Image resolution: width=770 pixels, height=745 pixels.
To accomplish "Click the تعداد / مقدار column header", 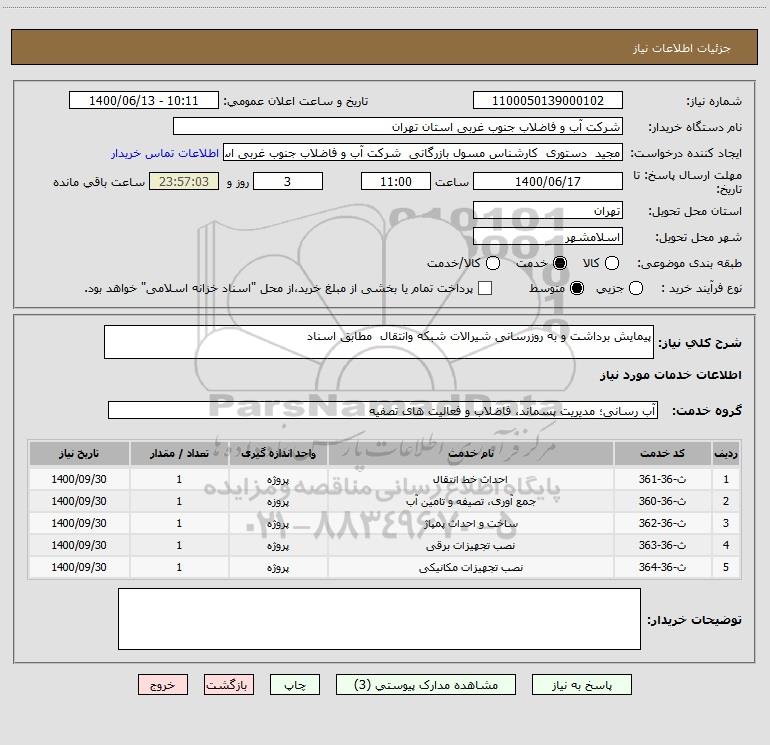I will point(179,453).
